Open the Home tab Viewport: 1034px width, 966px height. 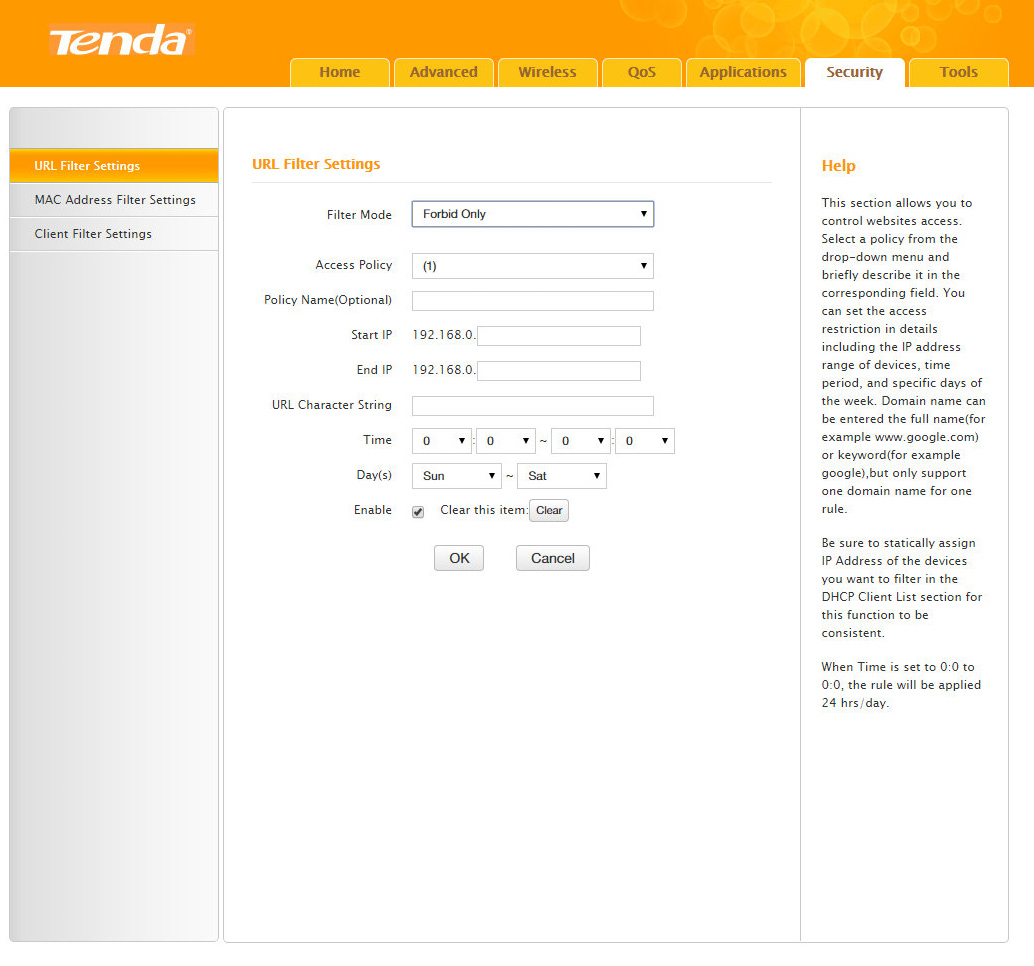click(340, 73)
